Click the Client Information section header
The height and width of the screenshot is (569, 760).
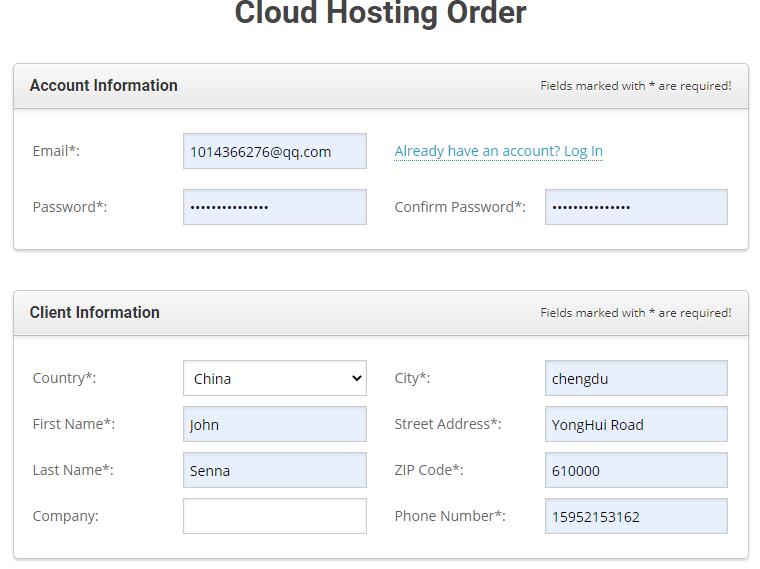coord(95,313)
